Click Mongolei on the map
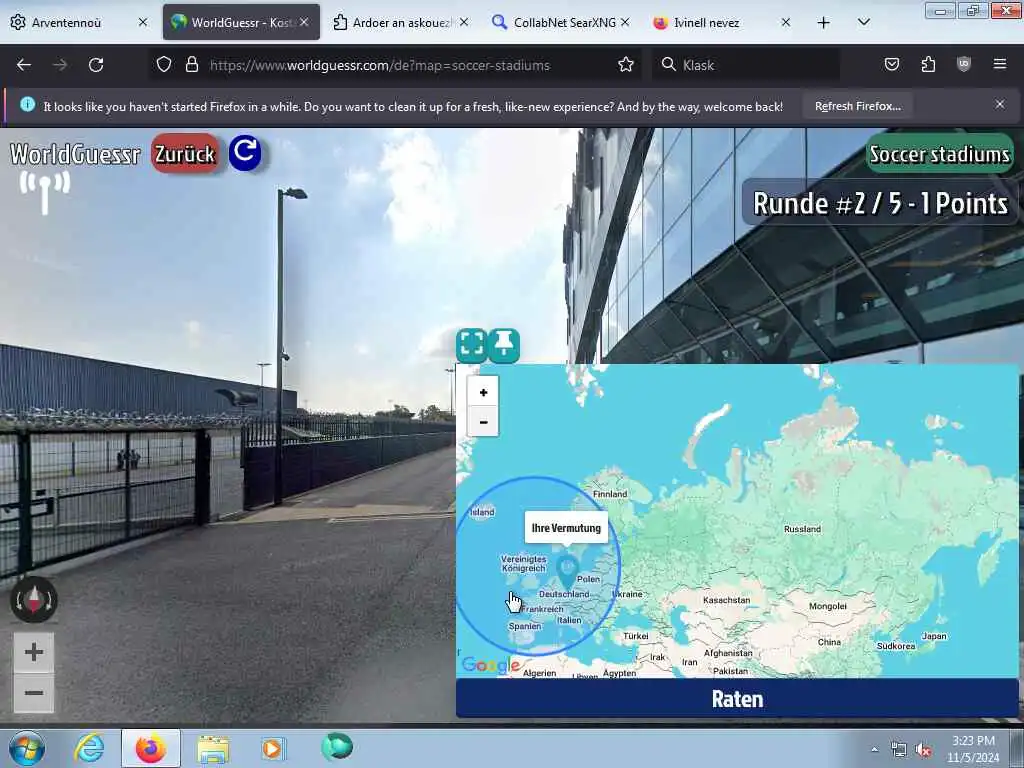1024x768 pixels. click(x=827, y=606)
